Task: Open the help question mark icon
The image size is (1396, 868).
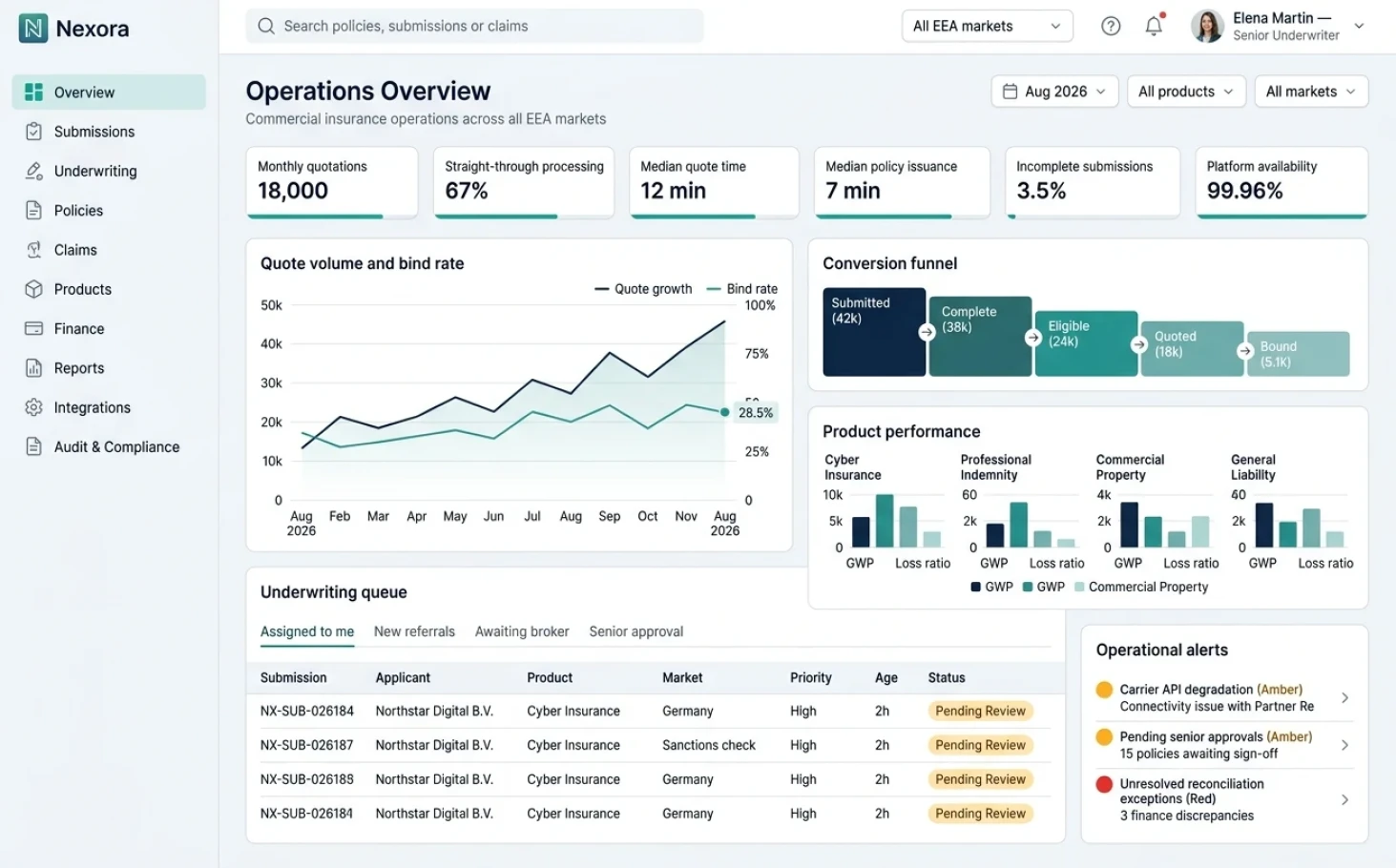Action: 1111,26
